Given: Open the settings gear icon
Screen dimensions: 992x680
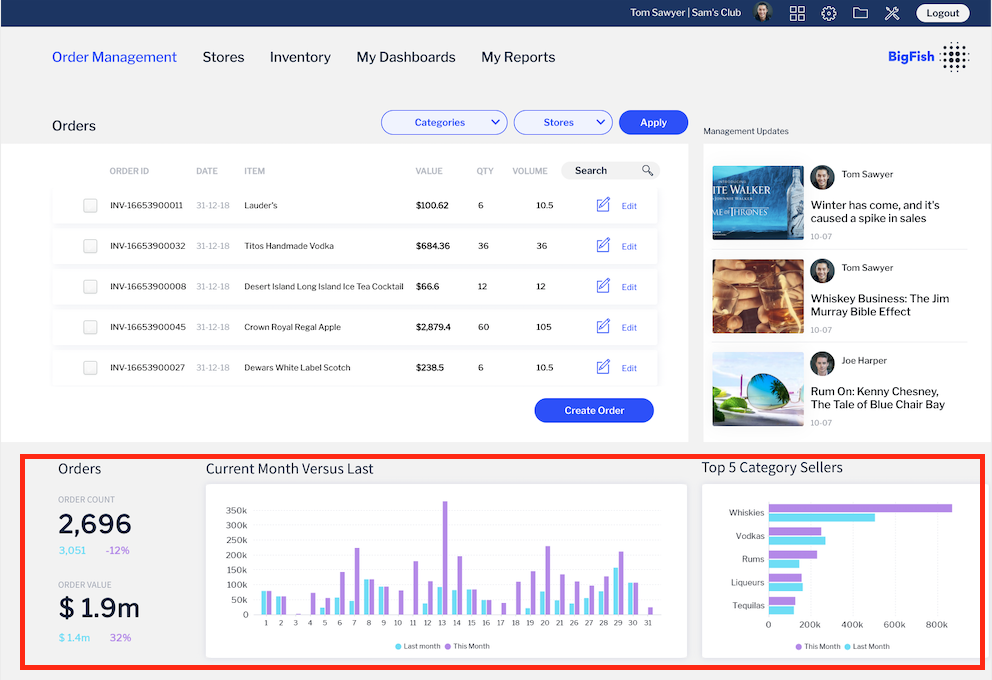Looking at the screenshot, I should coord(829,13).
